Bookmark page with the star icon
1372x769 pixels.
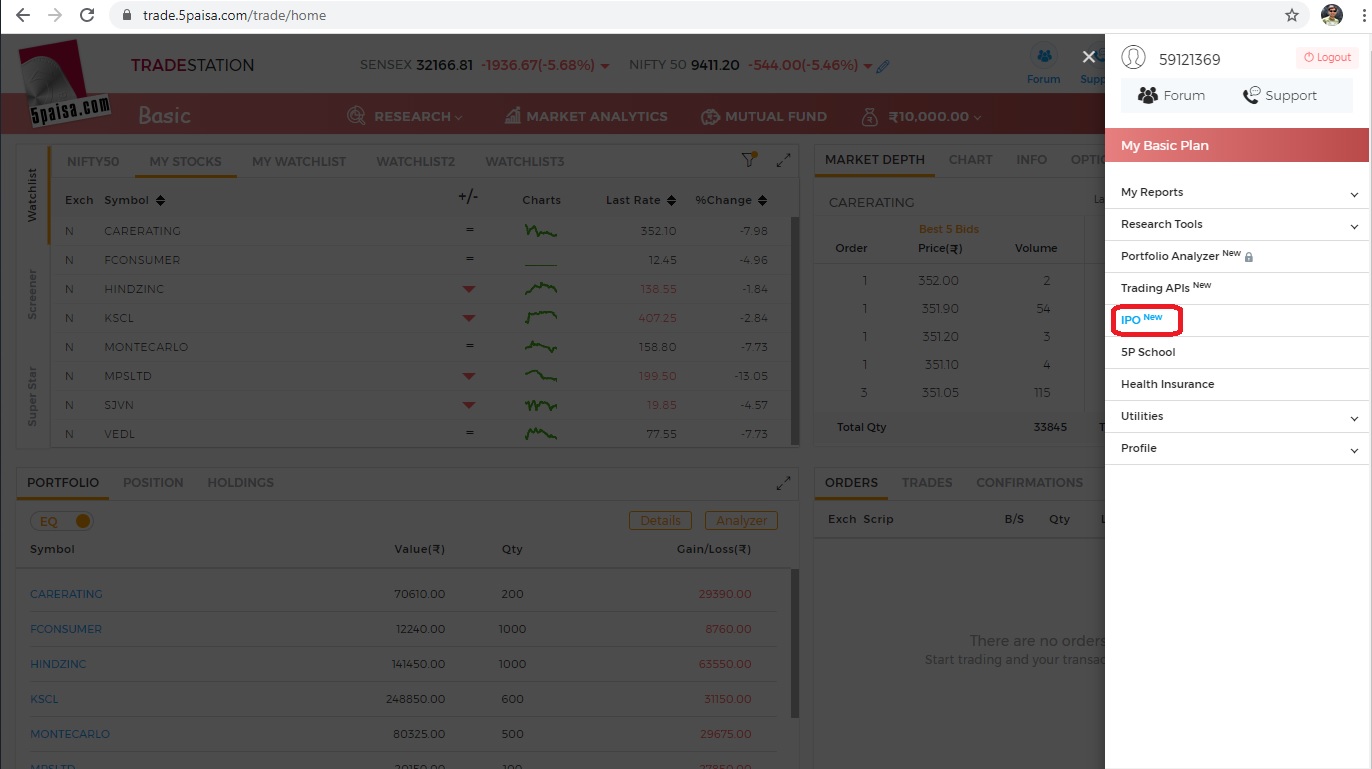click(1292, 15)
